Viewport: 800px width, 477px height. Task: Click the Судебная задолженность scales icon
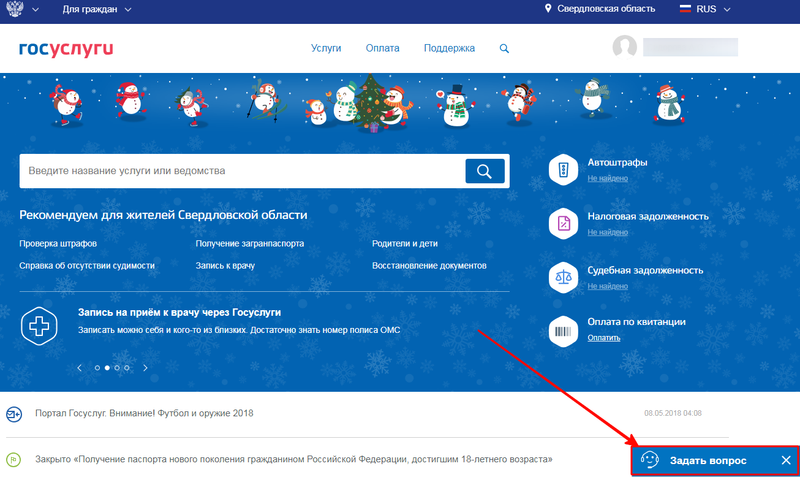tap(563, 278)
